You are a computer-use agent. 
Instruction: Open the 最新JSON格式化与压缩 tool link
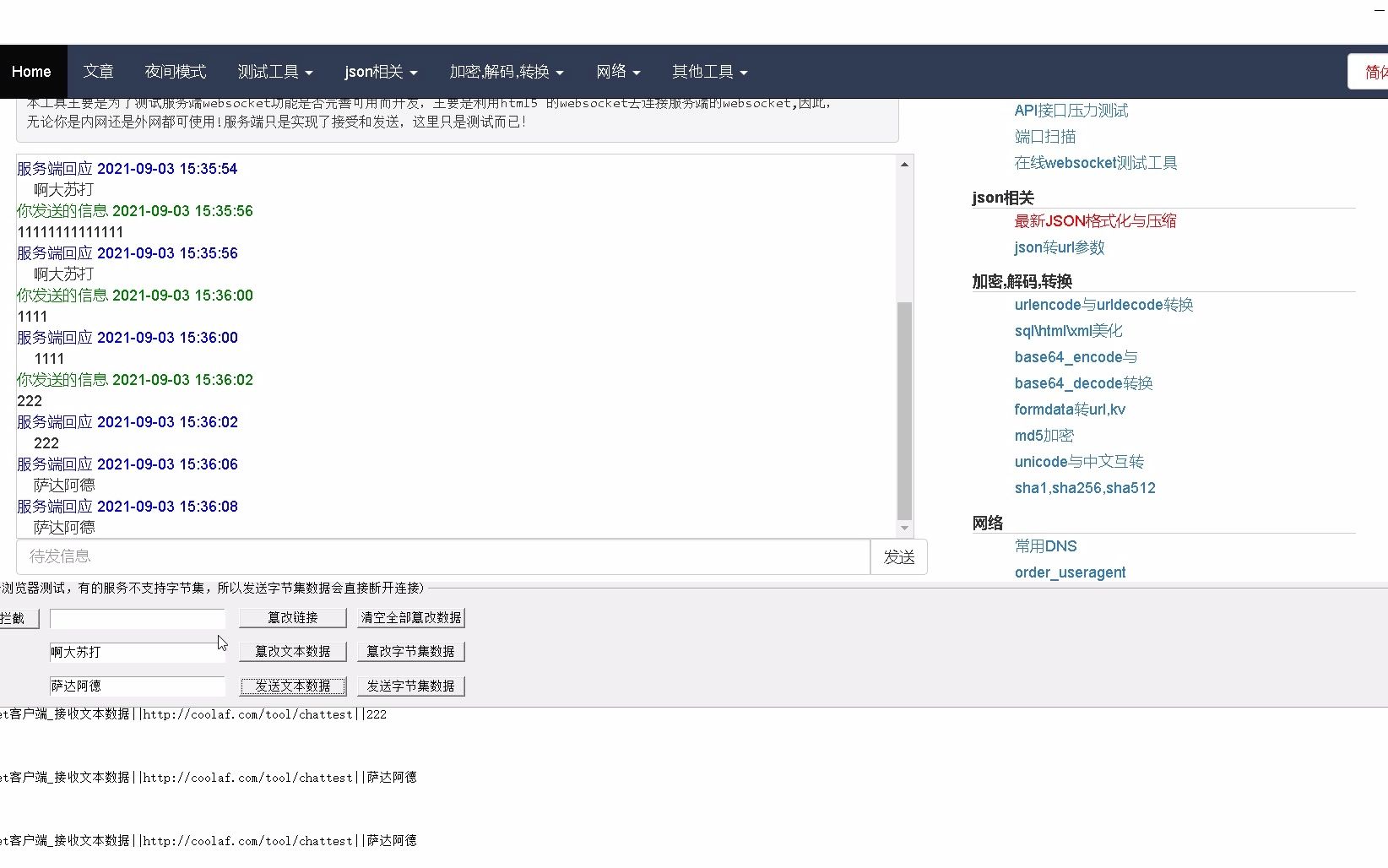(1095, 220)
